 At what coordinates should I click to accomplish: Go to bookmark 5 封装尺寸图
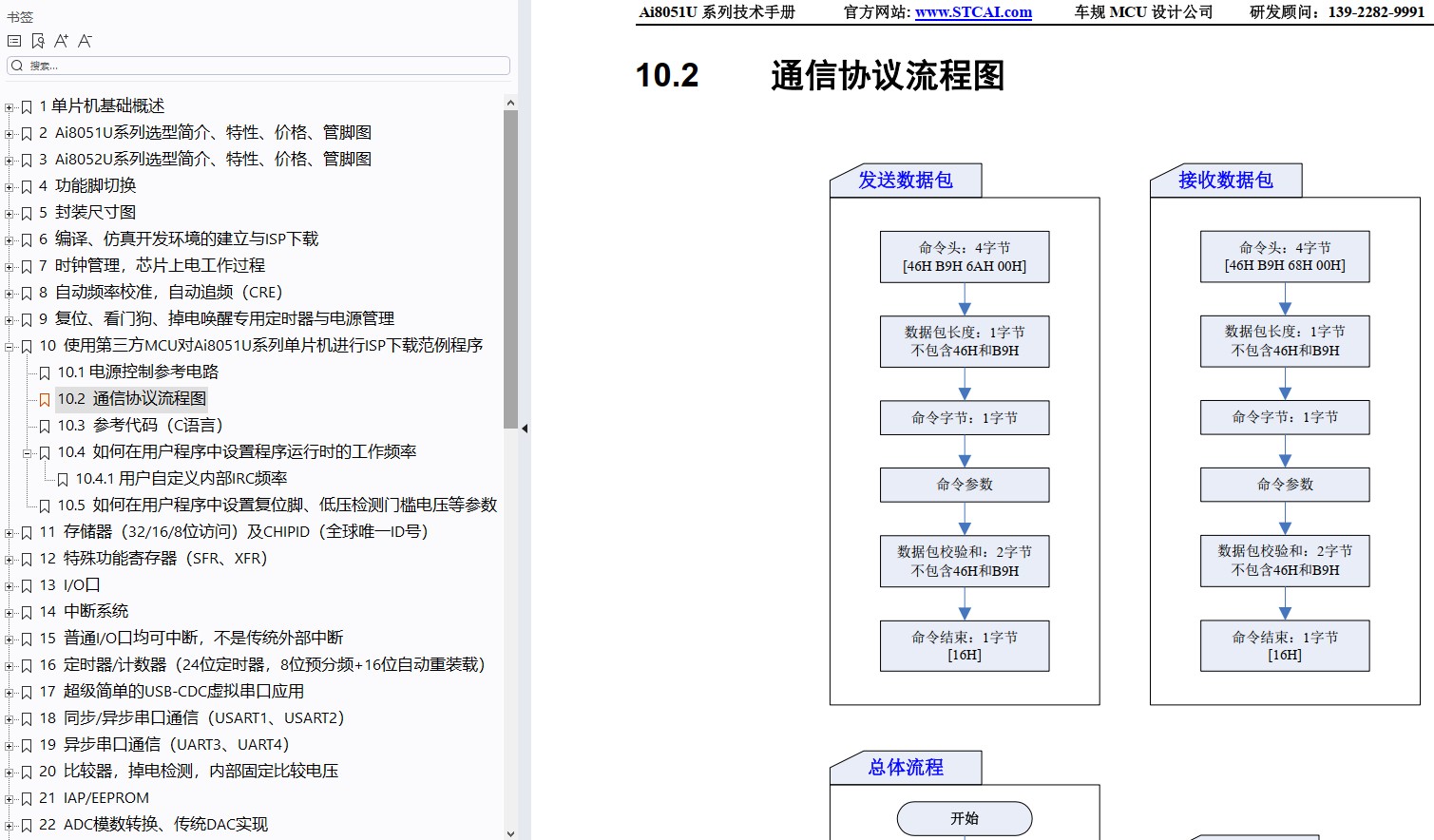coord(87,213)
